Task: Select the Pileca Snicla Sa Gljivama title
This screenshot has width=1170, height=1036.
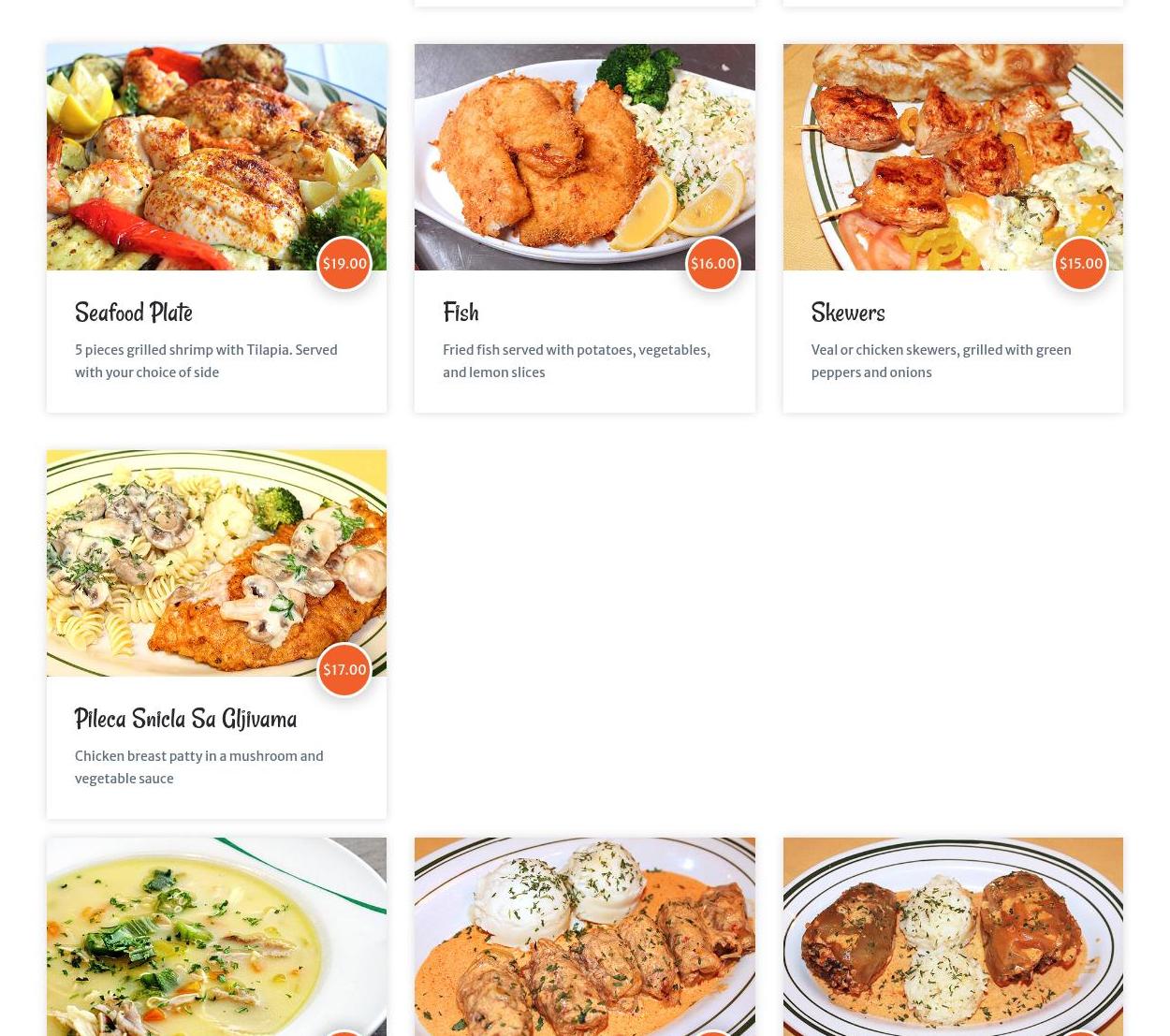Action: [185, 719]
